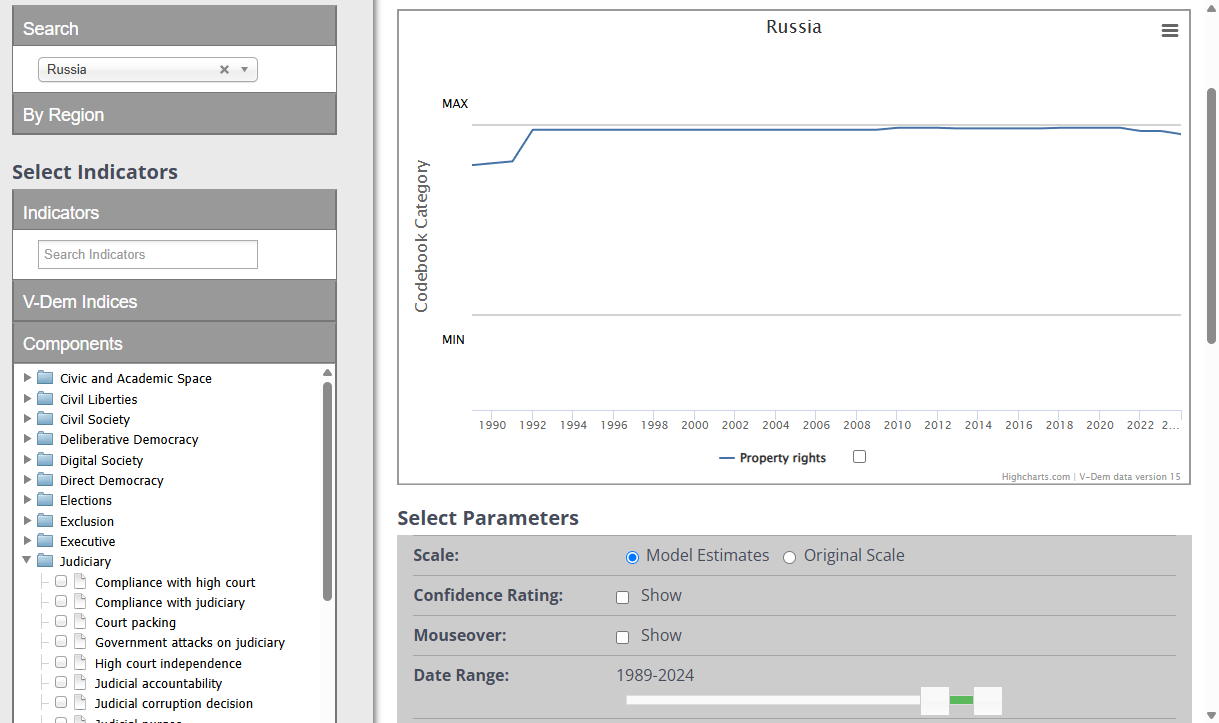
Task: Enable the Mouseover Show checkbox
Action: [622, 637]
